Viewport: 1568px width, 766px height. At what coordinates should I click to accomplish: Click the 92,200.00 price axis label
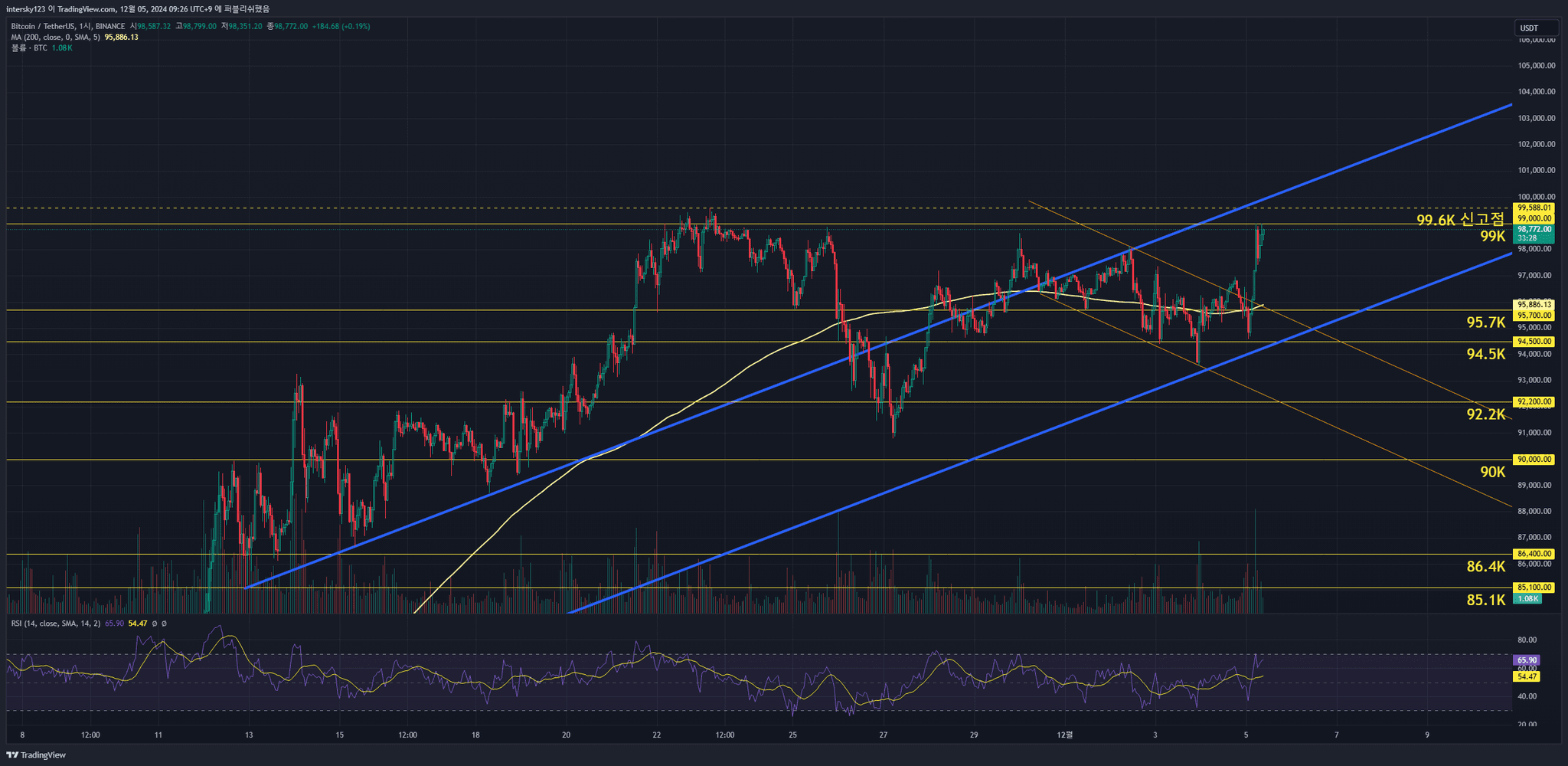(1534, 401)
